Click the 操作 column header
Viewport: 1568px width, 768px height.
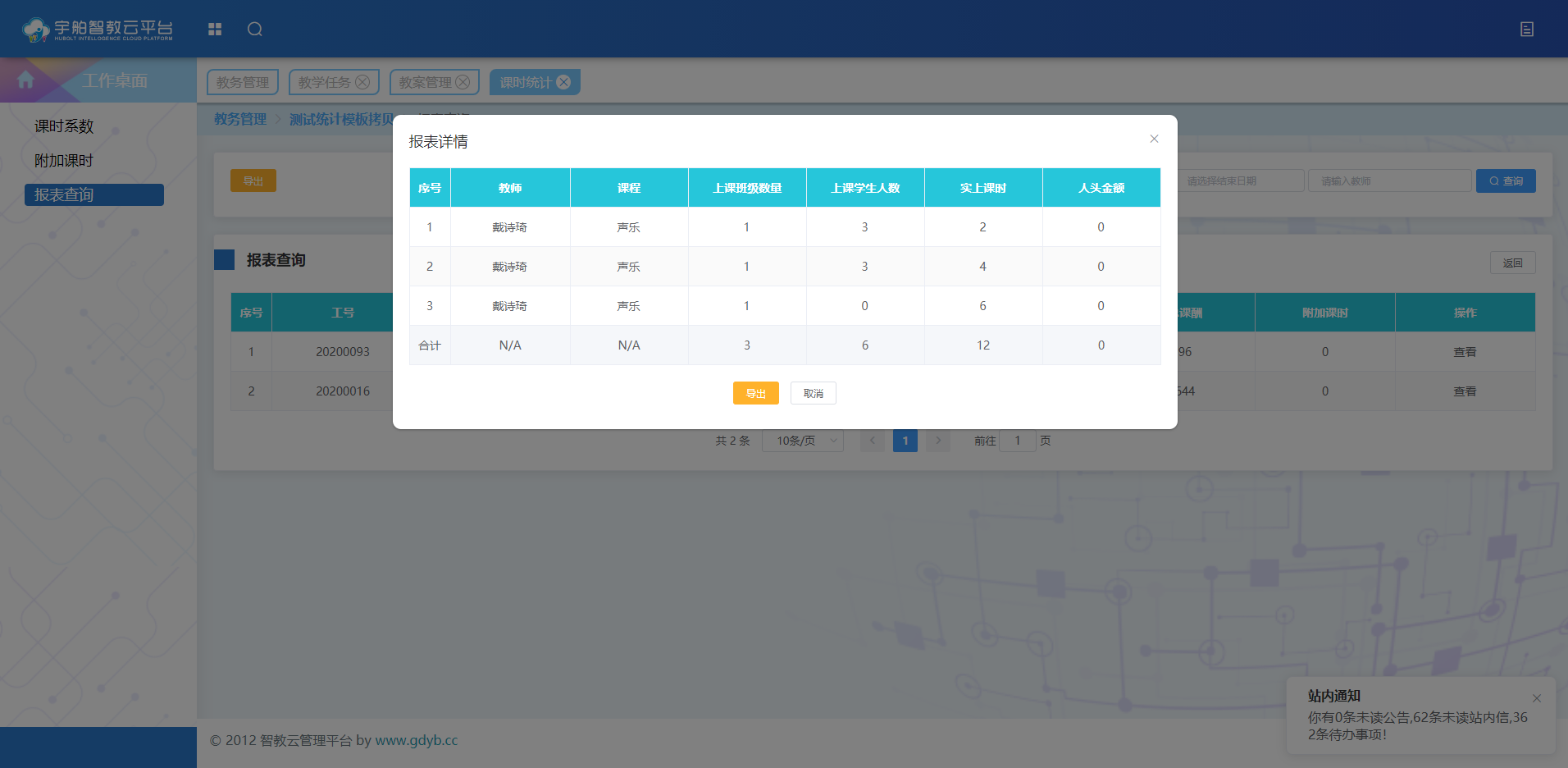point(1465,313)
